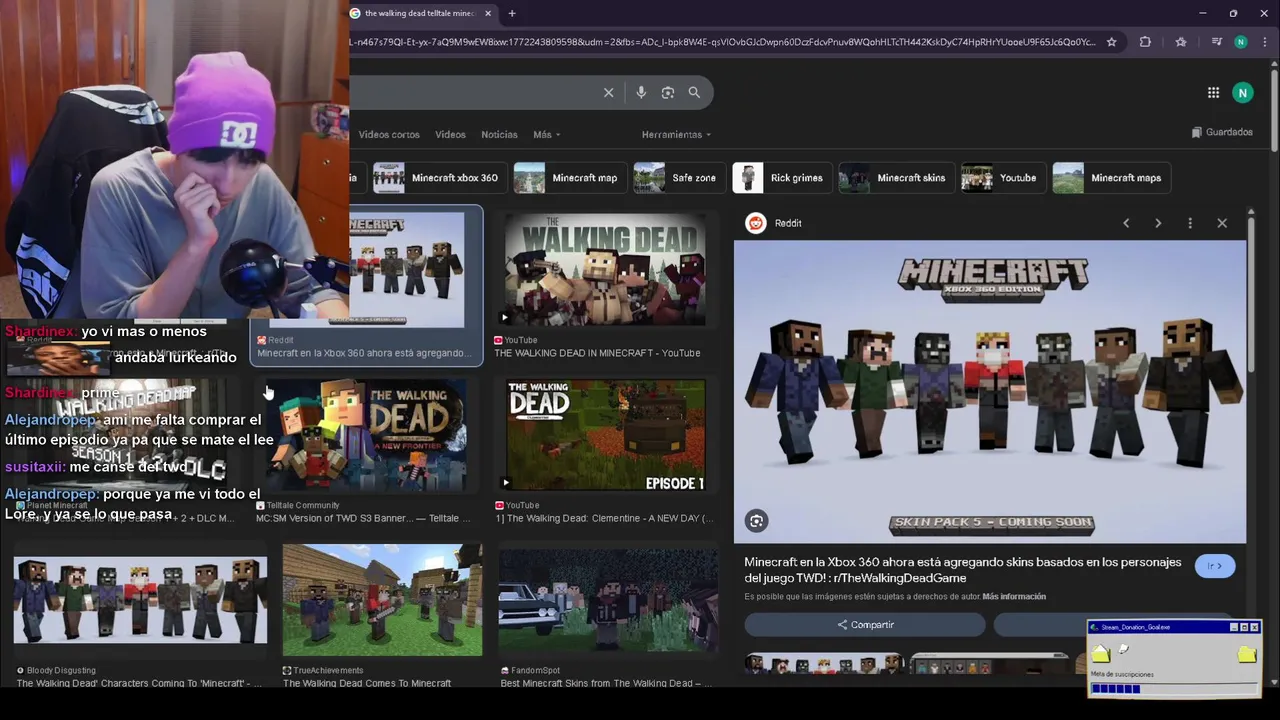Select the Safe zone filter chip
Screen dimensions: 1280x720
(678, 178)
